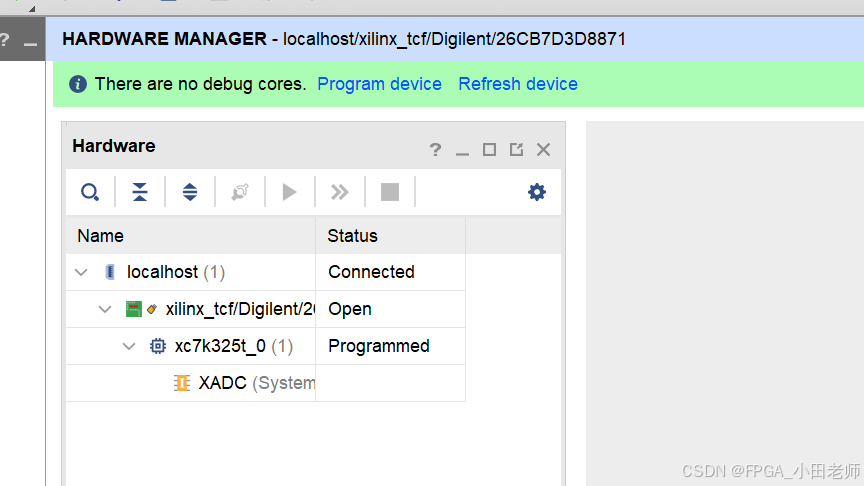Collapse all items in Hardware tree
This screenshot has width=864, height=486.
[140, 192]
